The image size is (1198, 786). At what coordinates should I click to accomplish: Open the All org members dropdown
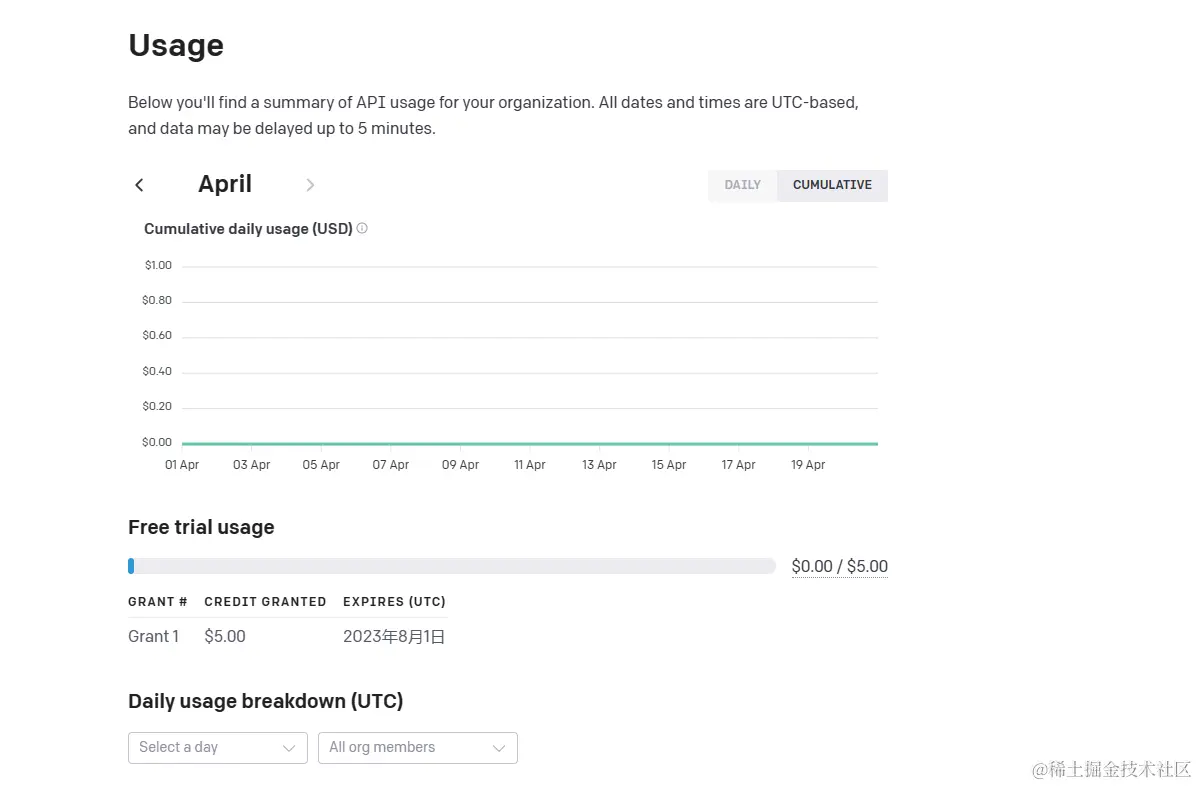coord(406,747)
